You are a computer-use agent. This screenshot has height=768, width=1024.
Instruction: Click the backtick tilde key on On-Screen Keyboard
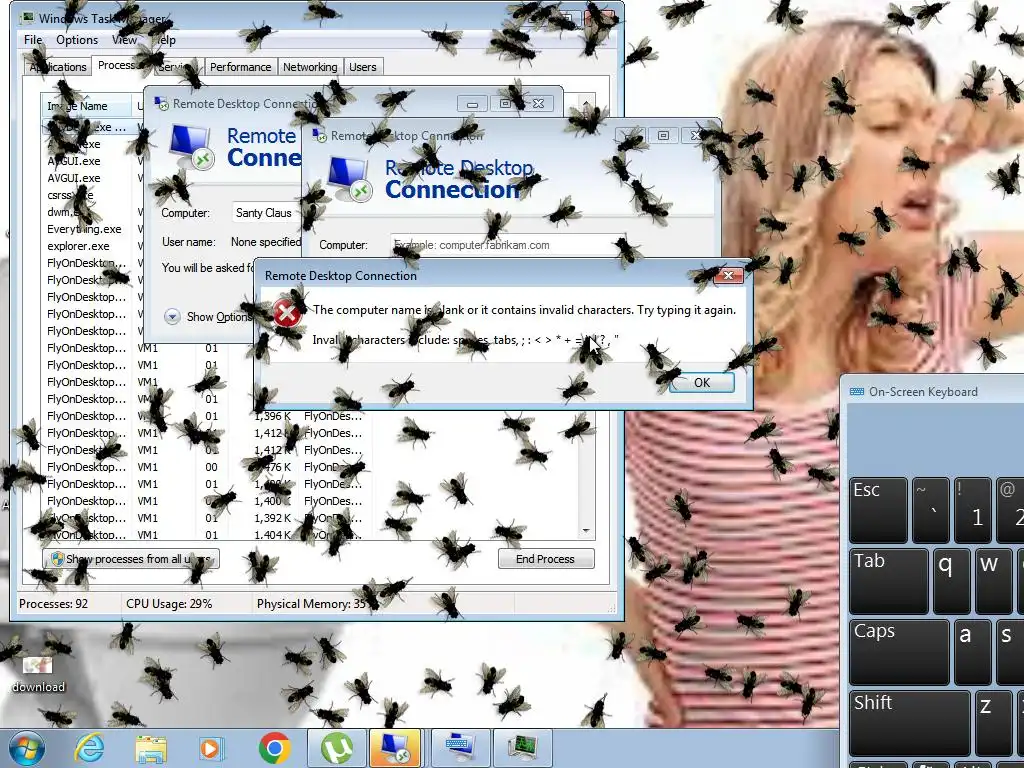(x=931, y=510)
